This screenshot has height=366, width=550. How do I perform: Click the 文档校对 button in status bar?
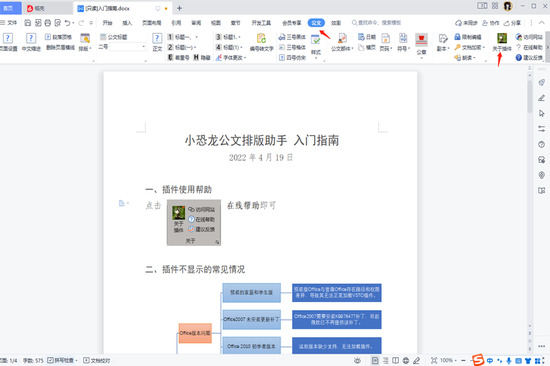tap(97, 360)
